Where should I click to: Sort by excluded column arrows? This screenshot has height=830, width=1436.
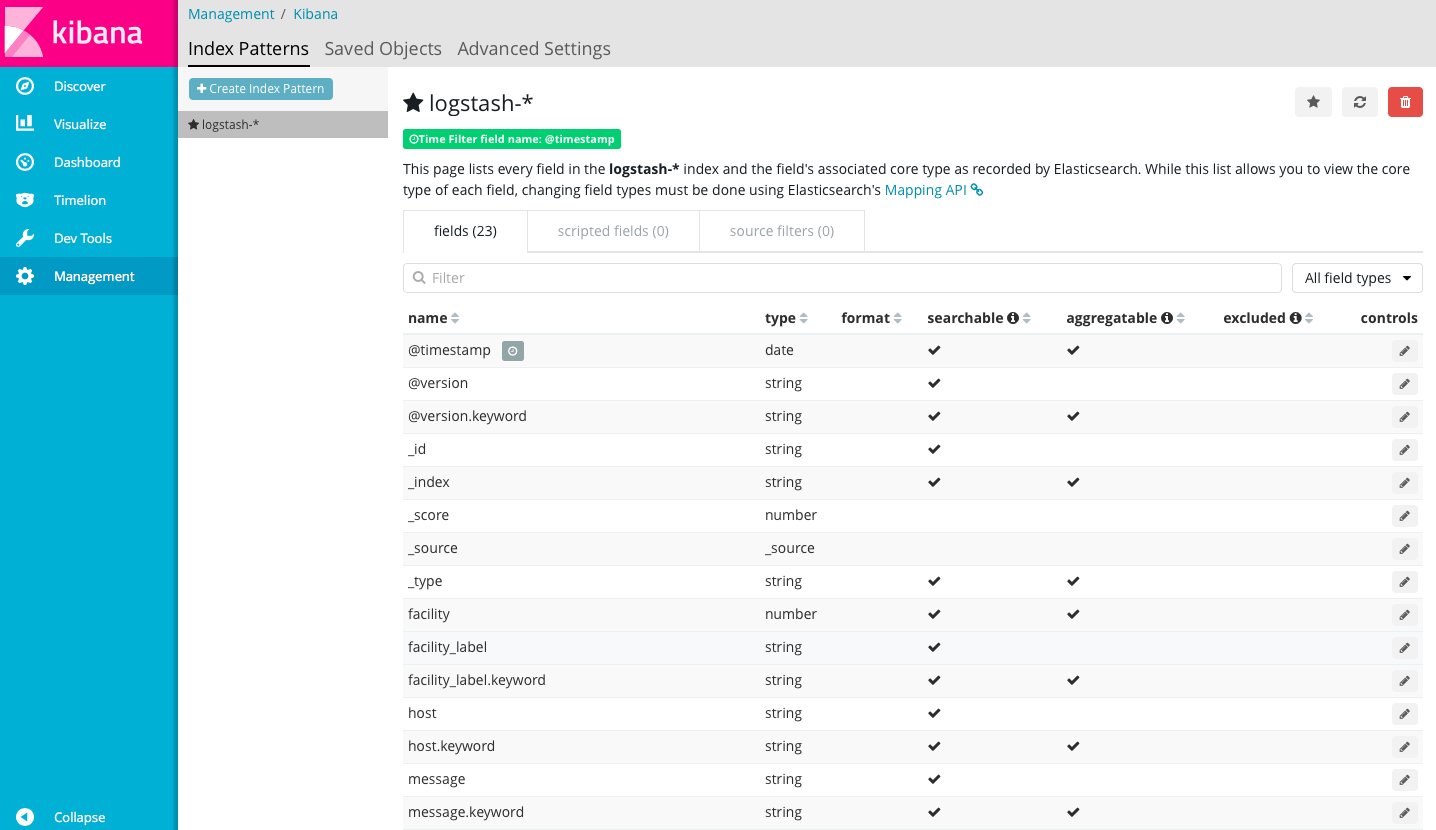pyautogui.click(x=1310, y=318)
